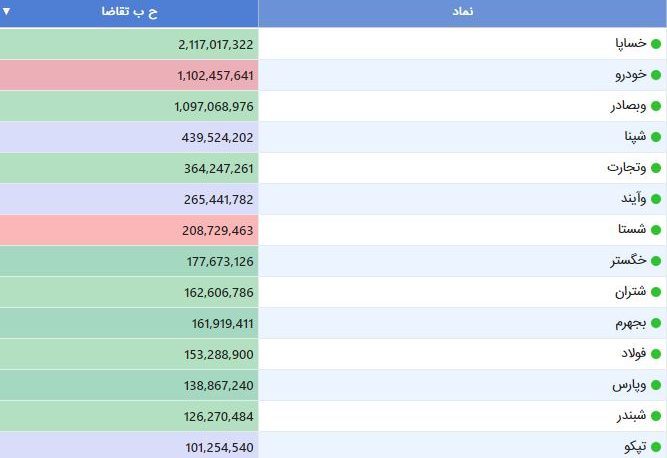Click the value 364,247,261

click(219, 168)
